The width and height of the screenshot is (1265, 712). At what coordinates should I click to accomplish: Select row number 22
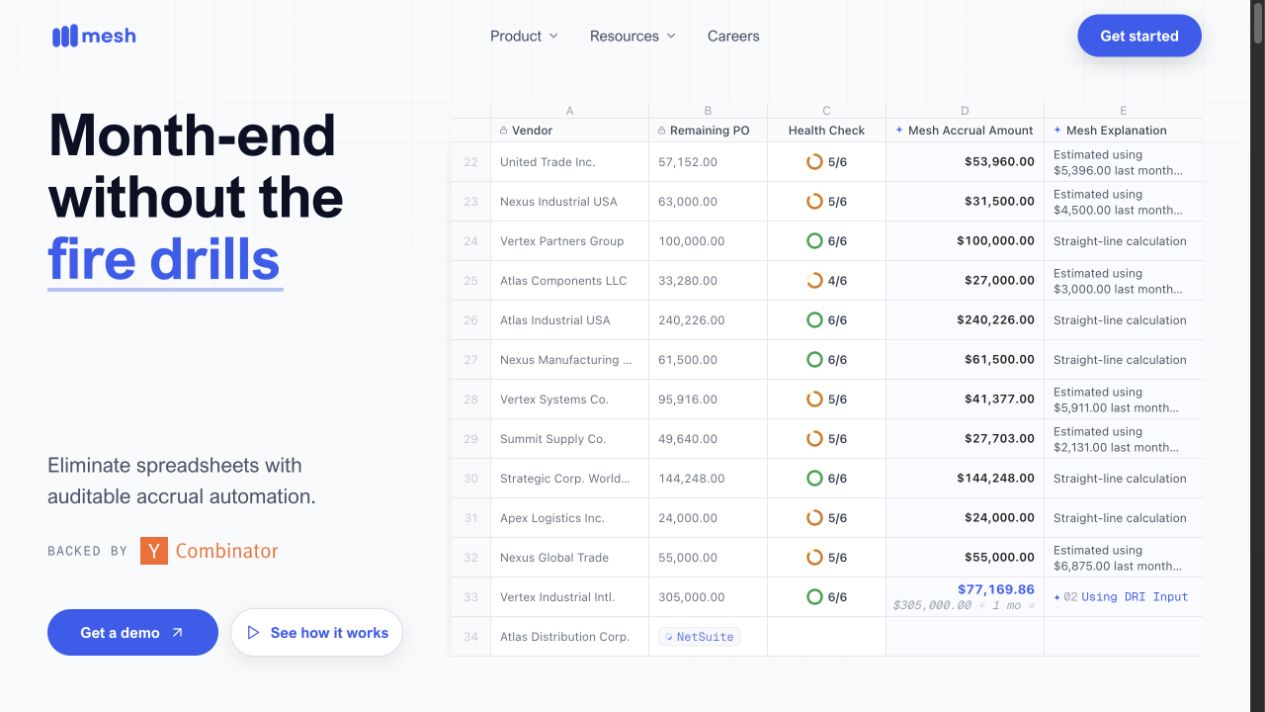470,162
